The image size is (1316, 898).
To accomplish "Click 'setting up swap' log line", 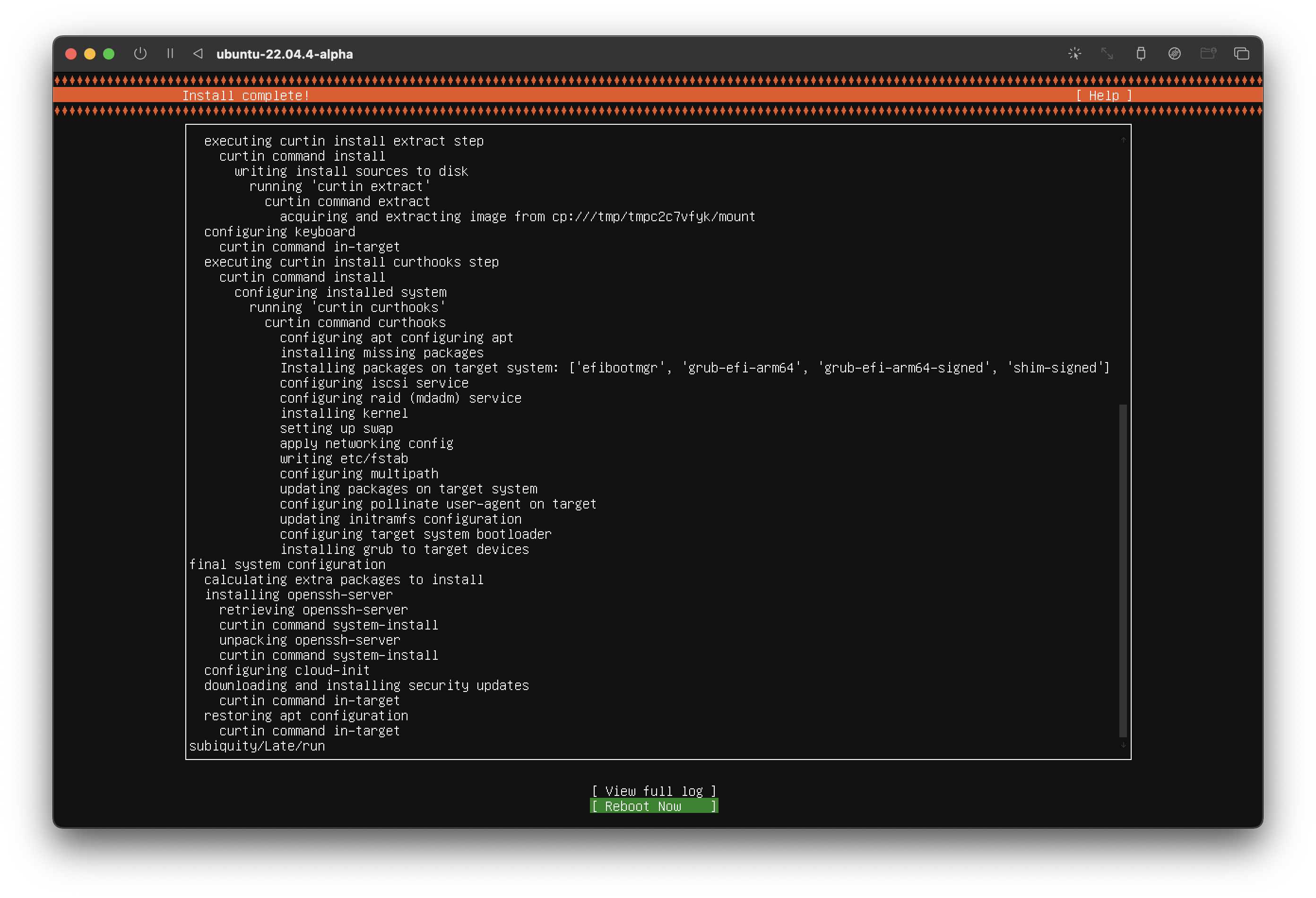I will (x=337, y=429).
